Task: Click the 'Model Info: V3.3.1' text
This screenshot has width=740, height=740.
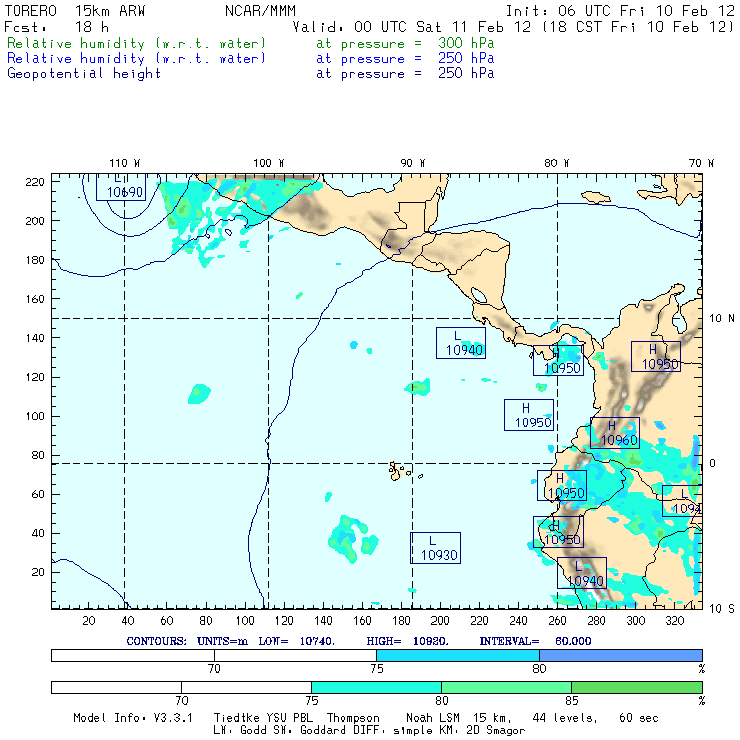Action: pyautogui.click(x=133, y=718)
